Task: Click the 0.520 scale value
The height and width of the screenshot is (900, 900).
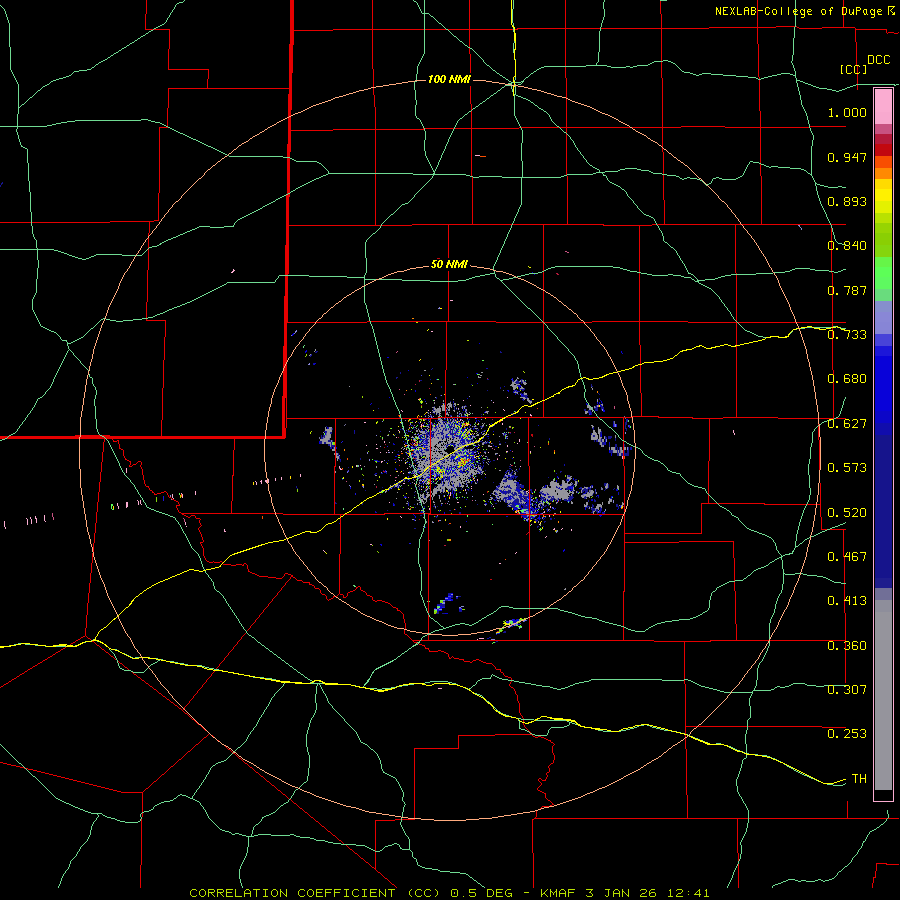Action: pos(847,512)
